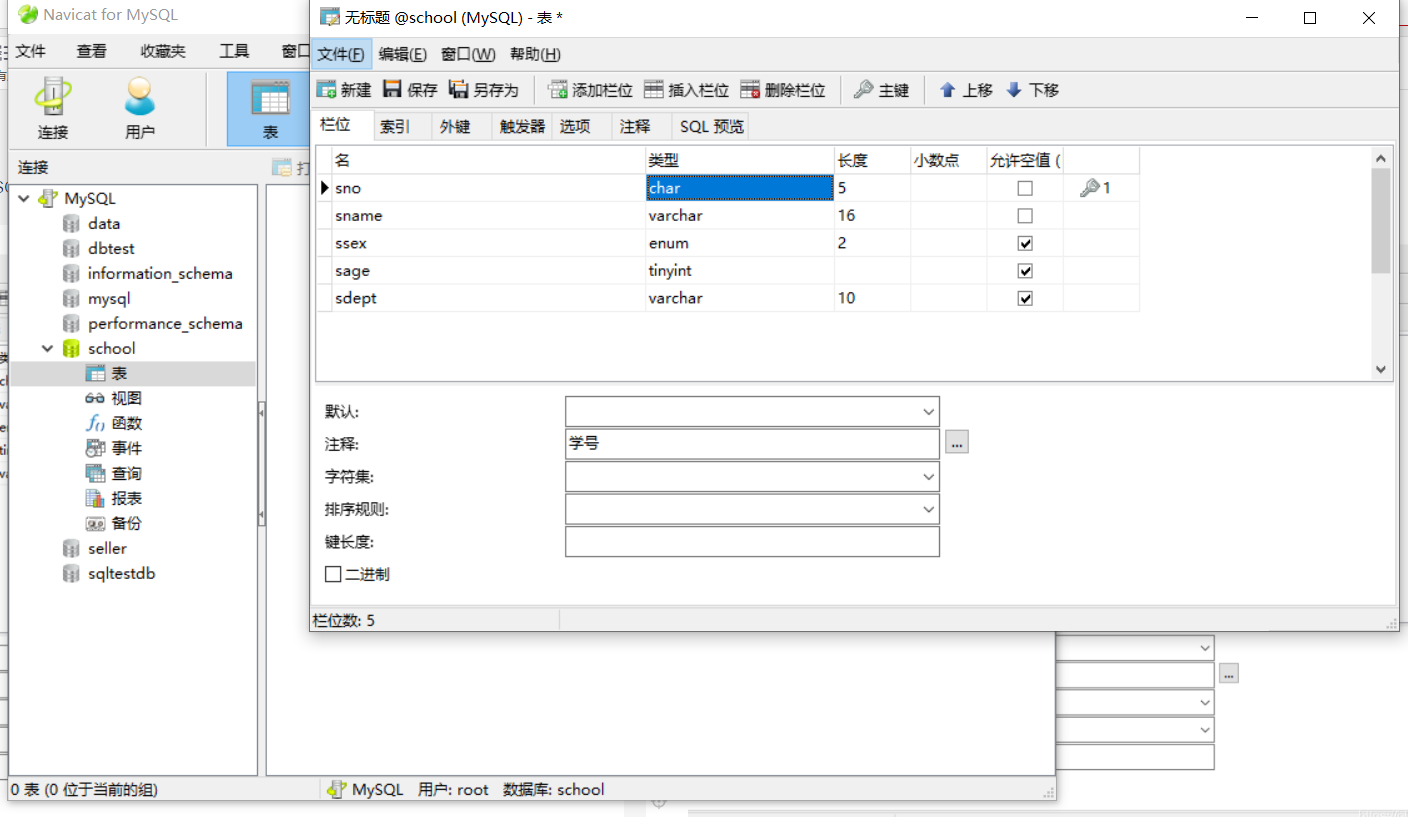Open the 字符集 charset dropdown
Screen dimensions: 1408x817
pos(929,477)
